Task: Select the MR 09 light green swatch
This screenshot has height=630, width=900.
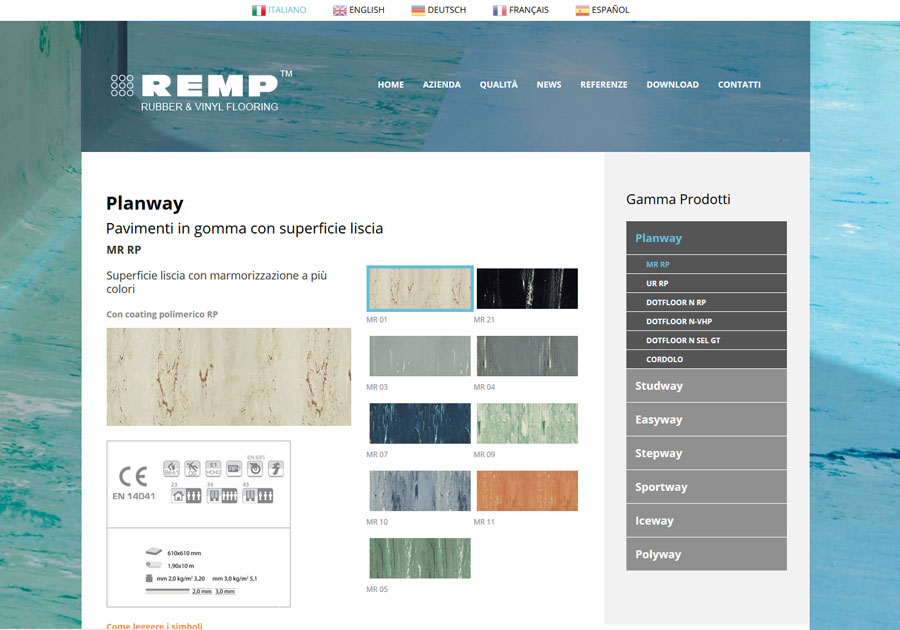Action: coord(527,423)
